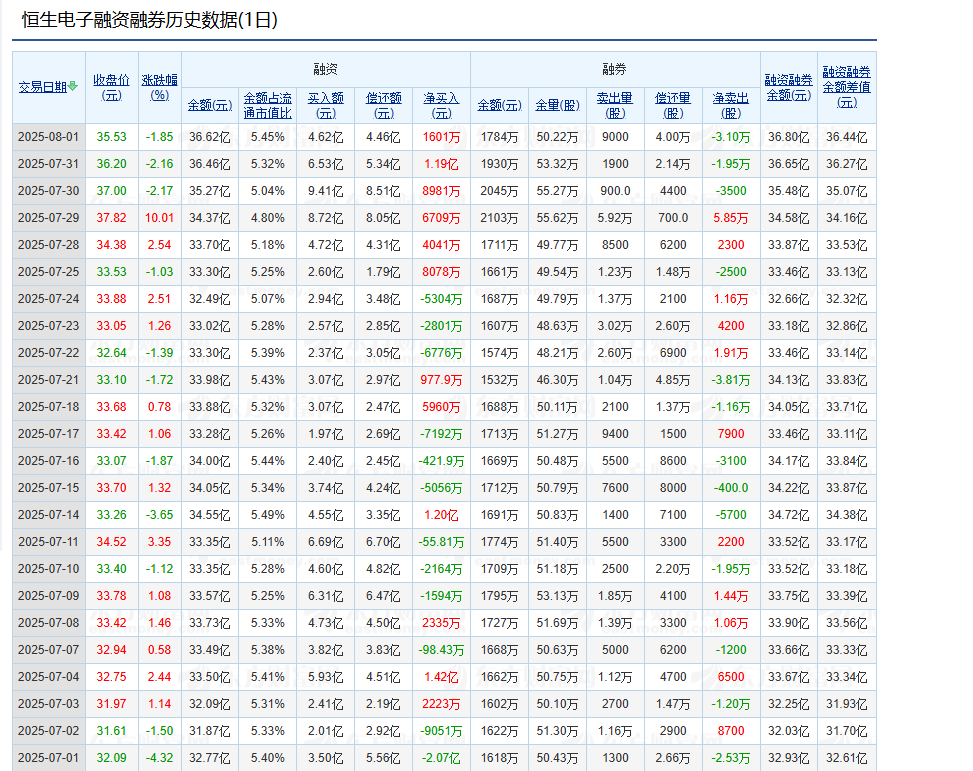The width and height of the screenshot is (973, 771).
Task: Click net buy value 1.19亿
Action: coord(441,164)
